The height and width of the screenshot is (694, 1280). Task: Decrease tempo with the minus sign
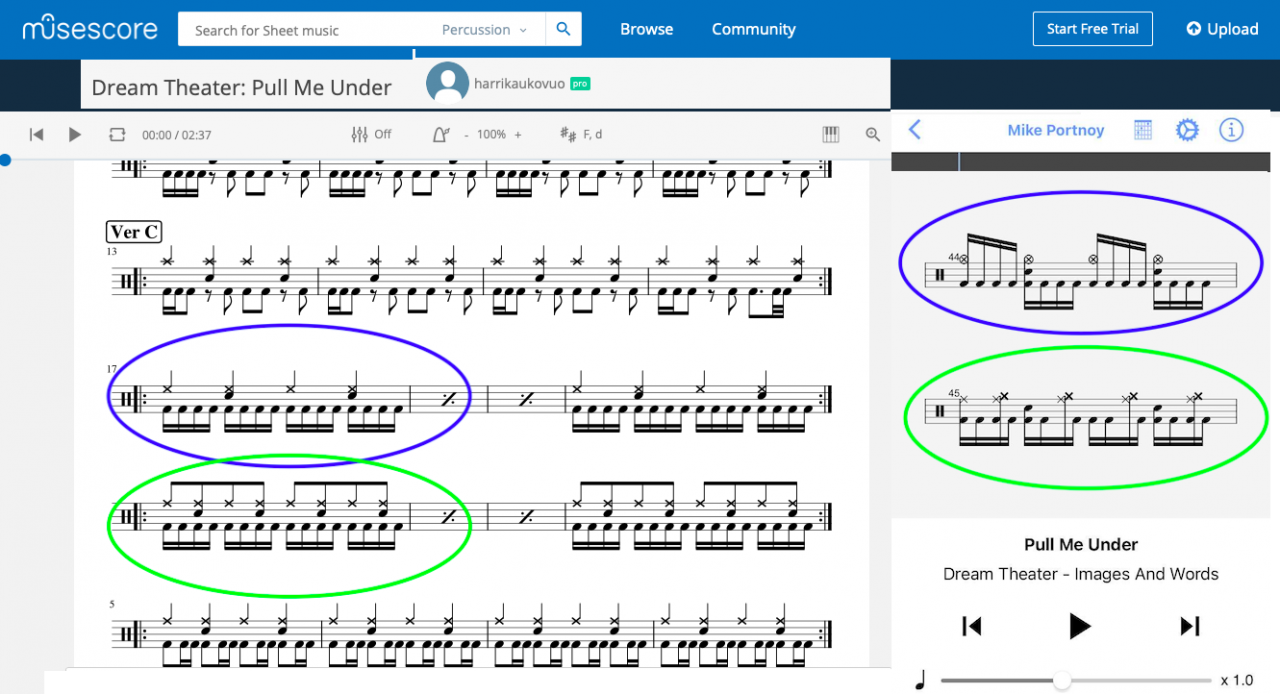point(466,134)
